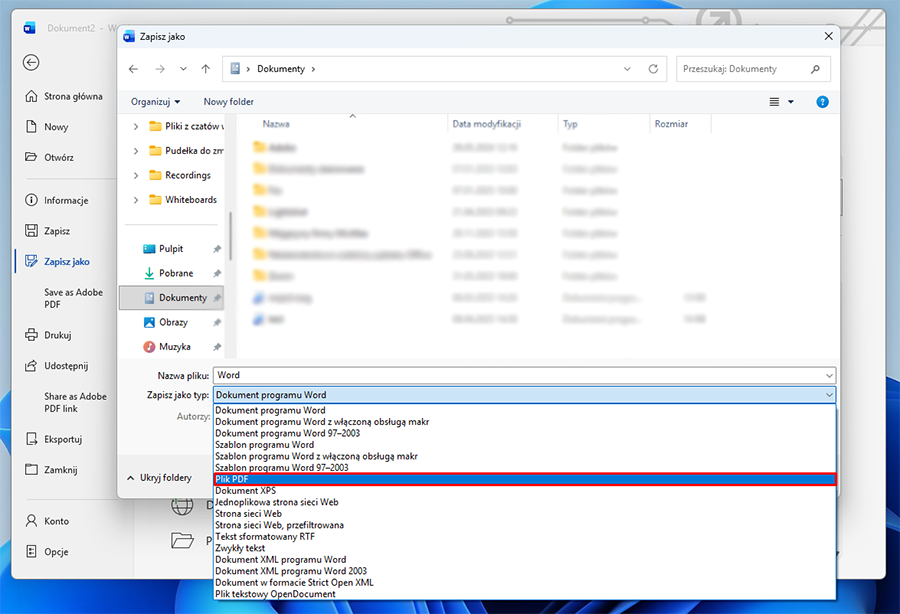Expand the Whiteboards folder node
This screenshot has width=900, height=614.
coord(136,200)
